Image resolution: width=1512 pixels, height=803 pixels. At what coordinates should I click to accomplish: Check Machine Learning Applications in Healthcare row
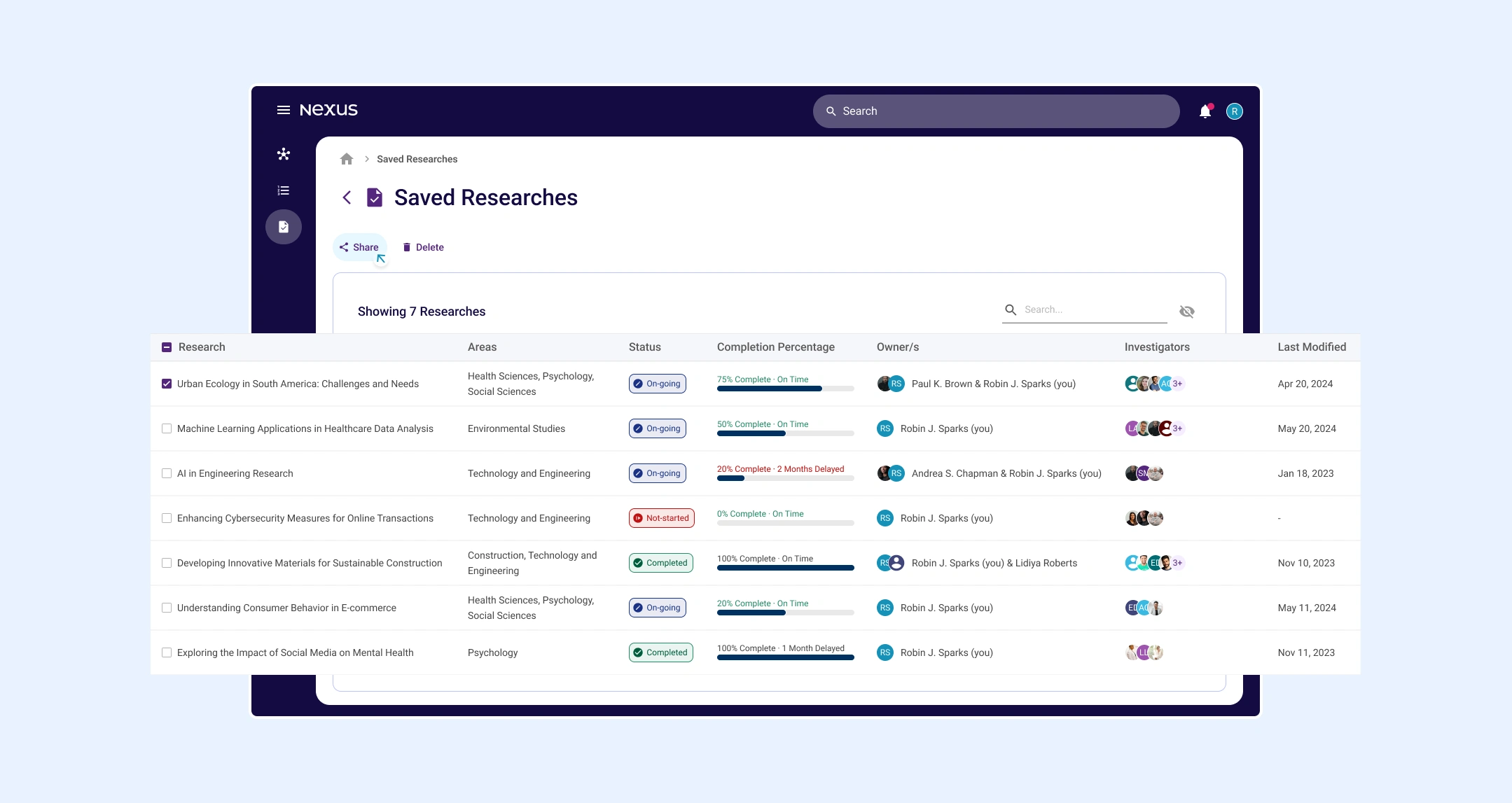[167, 428]
